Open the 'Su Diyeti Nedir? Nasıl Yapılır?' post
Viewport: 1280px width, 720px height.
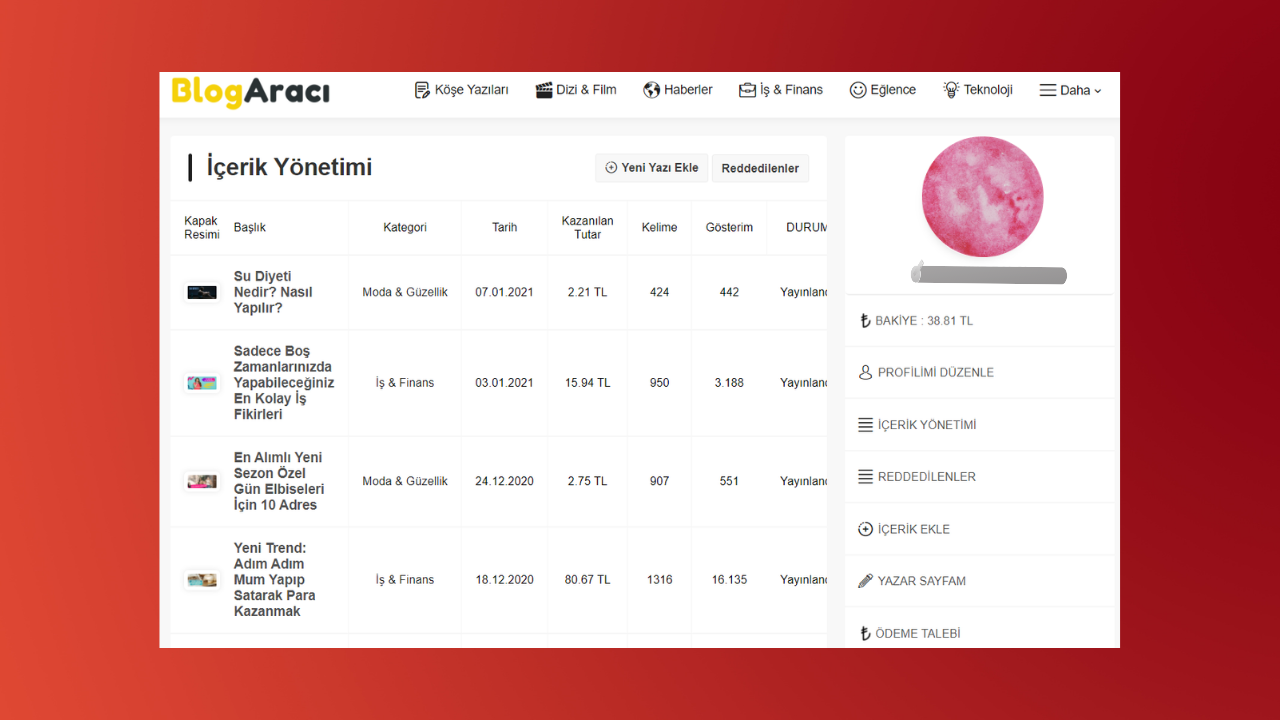pos(273,292)
